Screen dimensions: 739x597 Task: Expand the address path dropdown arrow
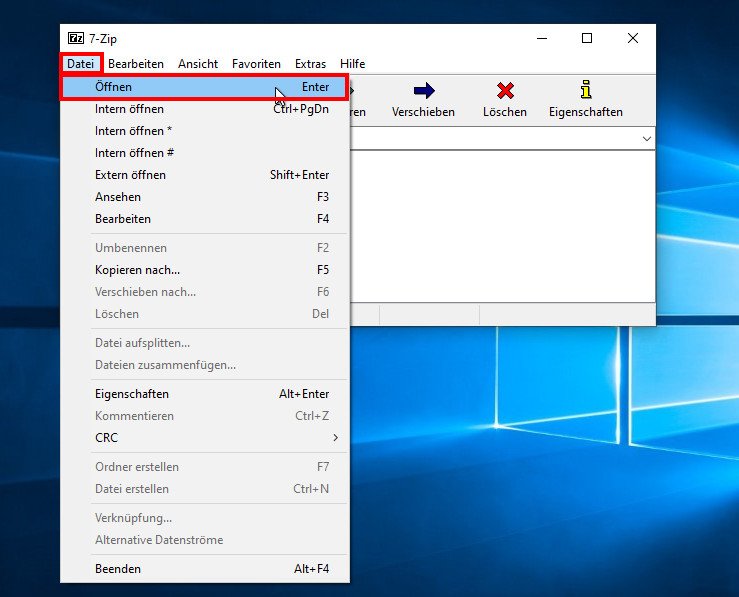point(646,138)
